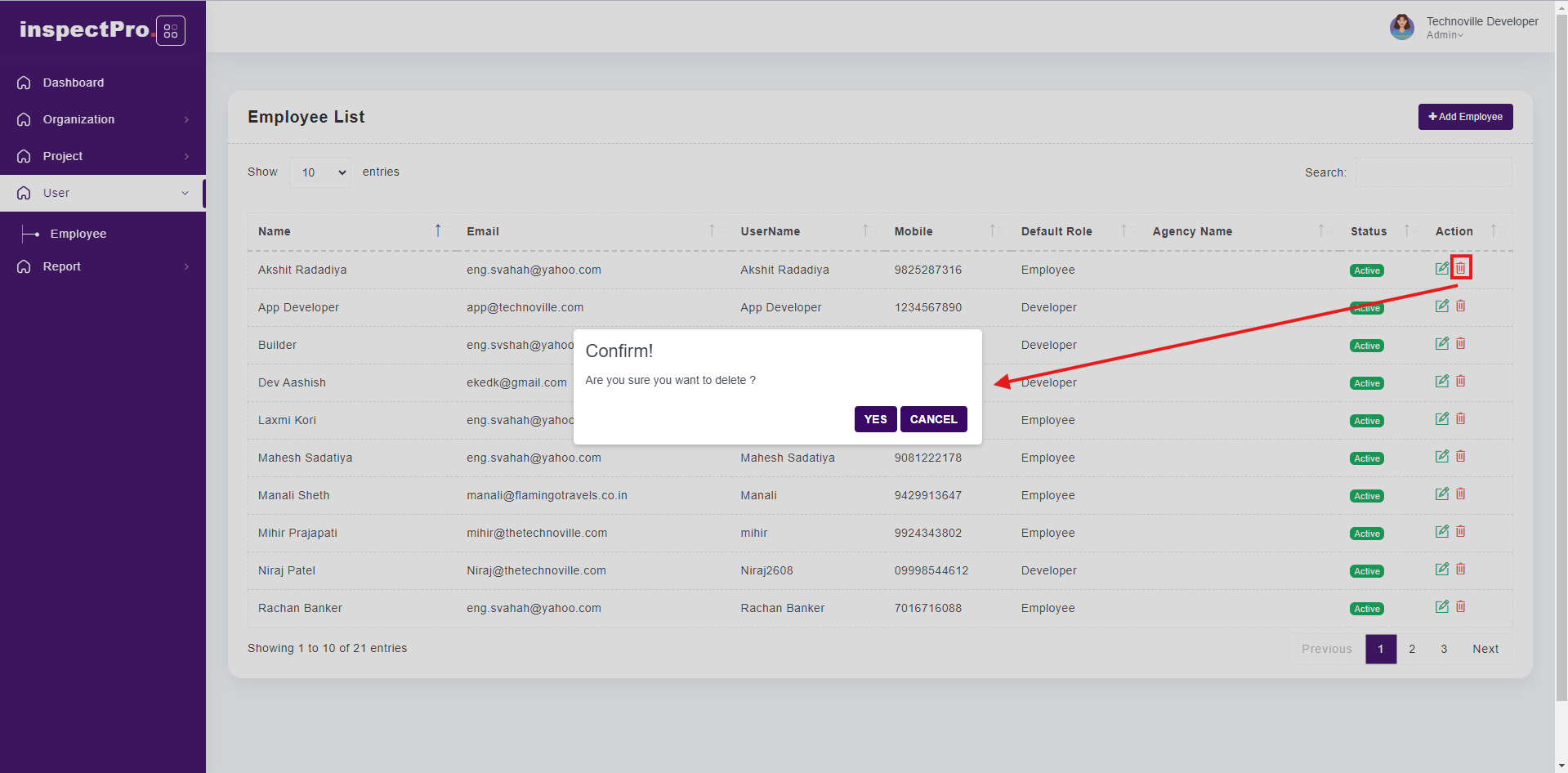Confirm deletion by clicking YES
Screen dimensions: 1568x773
[875, 419]
